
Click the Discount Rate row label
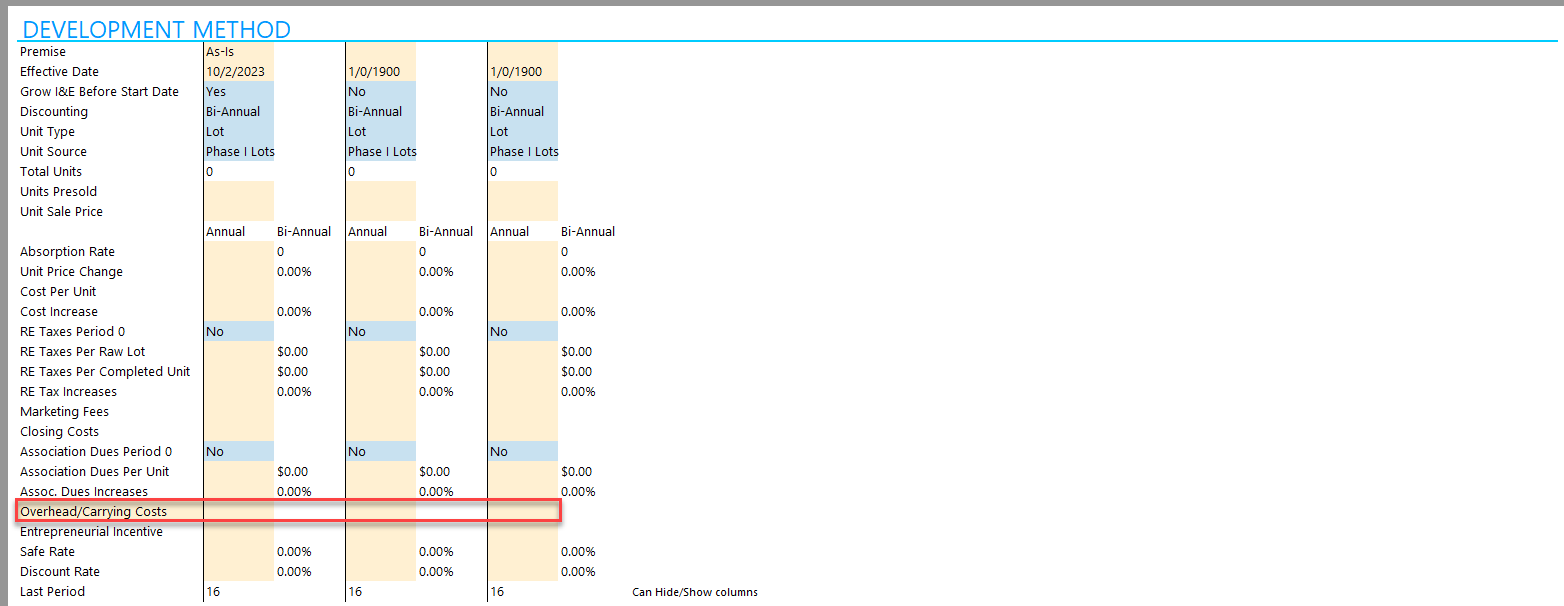click(x=59, y=571)
